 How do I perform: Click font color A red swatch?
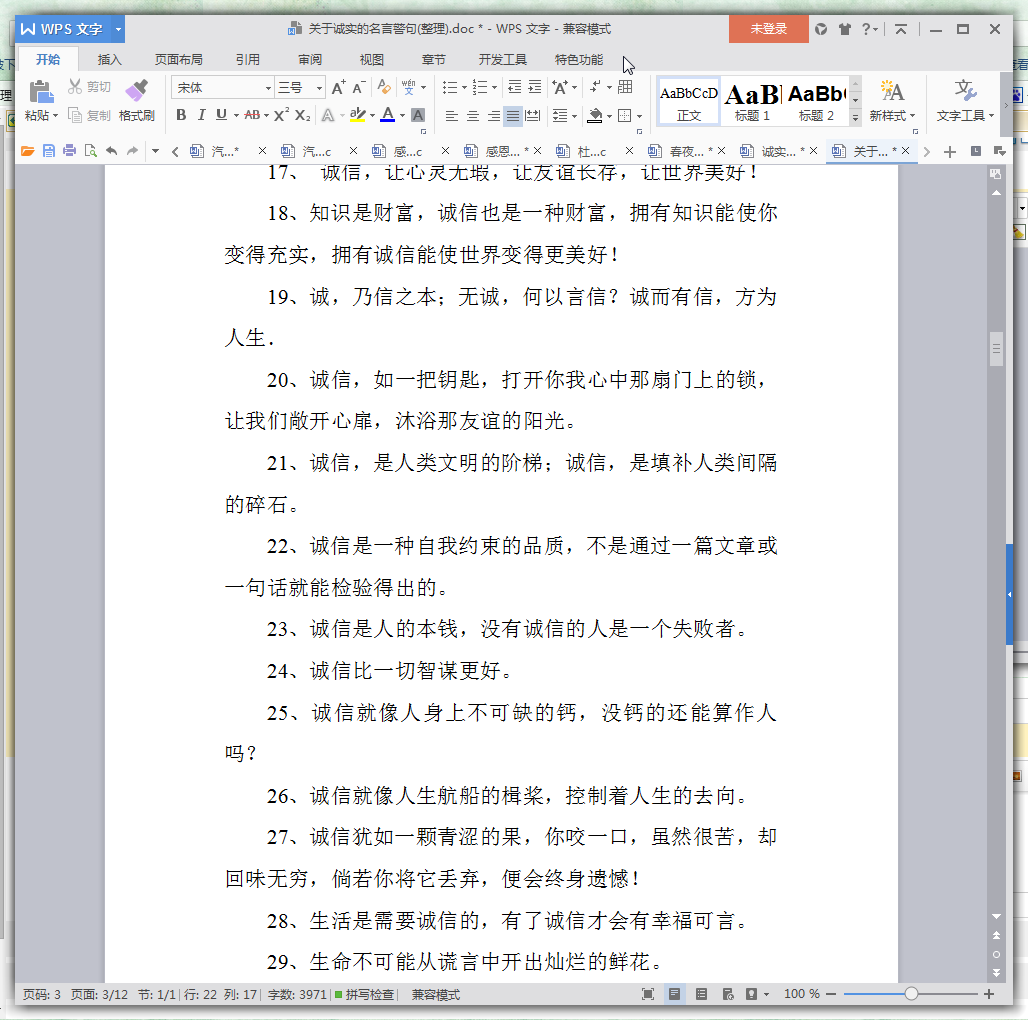(387, 115)
